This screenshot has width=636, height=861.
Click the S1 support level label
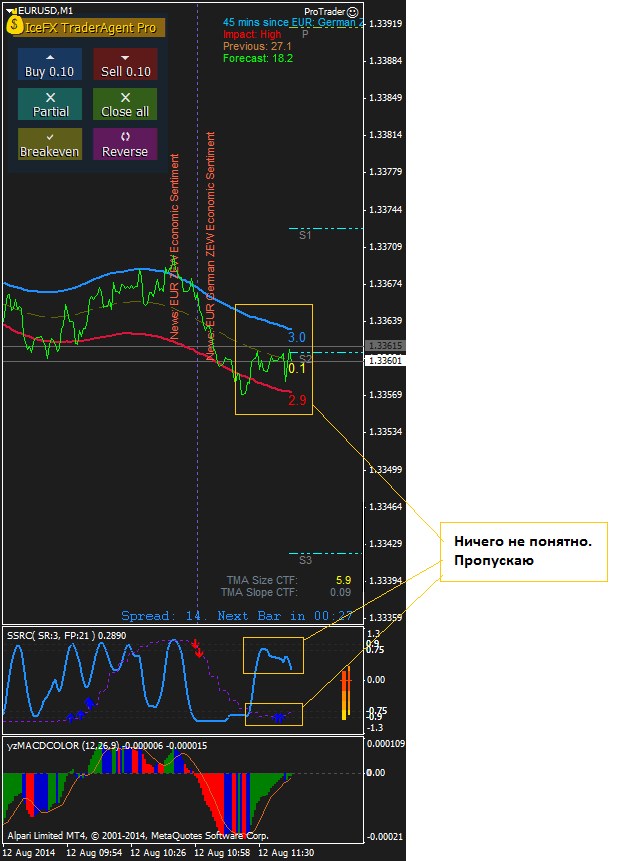point(305,235)
